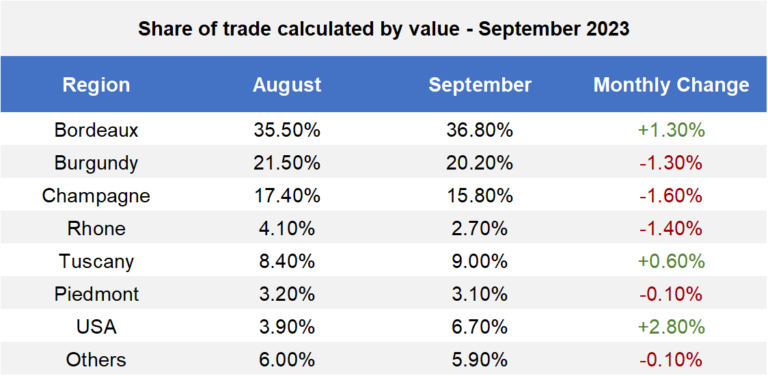Click the Monthly Change column header
Screen dimensions: 768x376
coord(671,85)
